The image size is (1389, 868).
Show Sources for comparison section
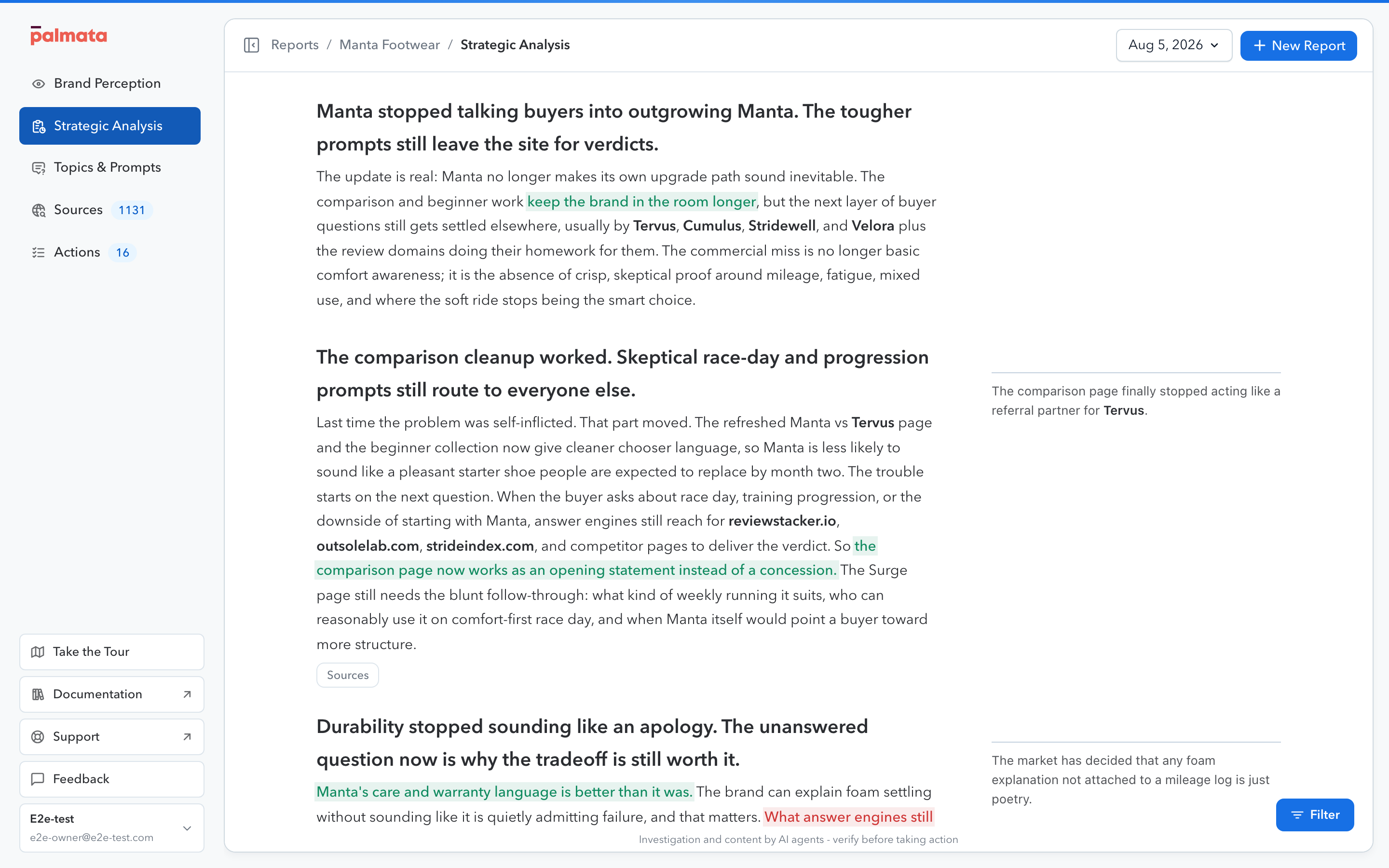(347, 675)
